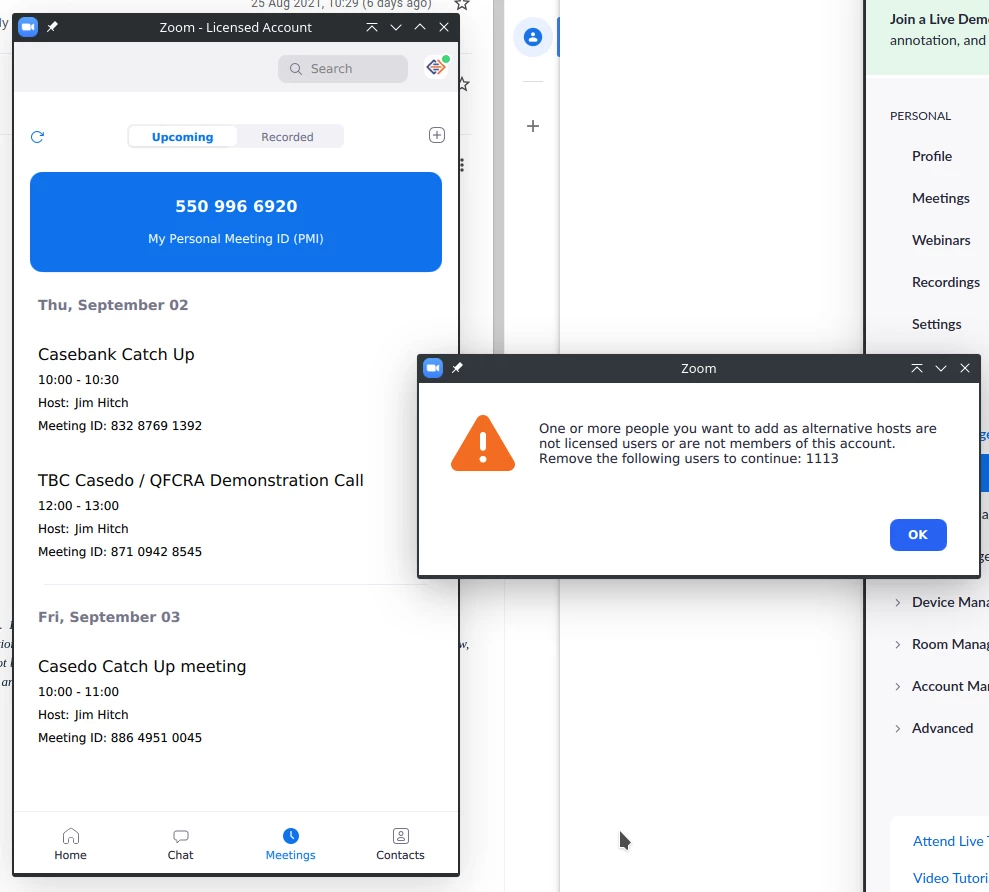Viewport: 989px width, 892px height.
Task: Open the Home tab icon
Action: click(x=71, y=836)
